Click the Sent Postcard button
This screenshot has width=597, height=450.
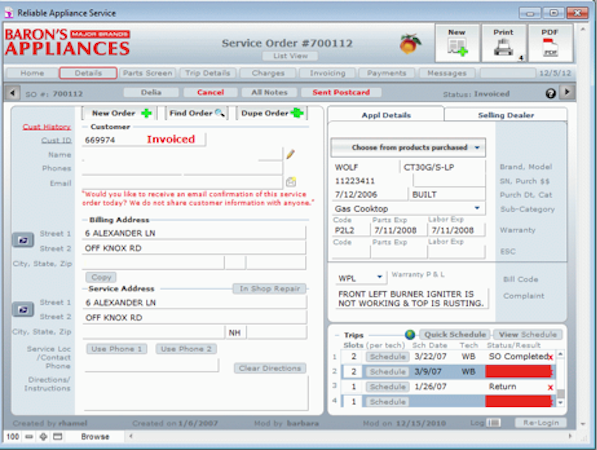pyautogui.click(x=341, y=93)
